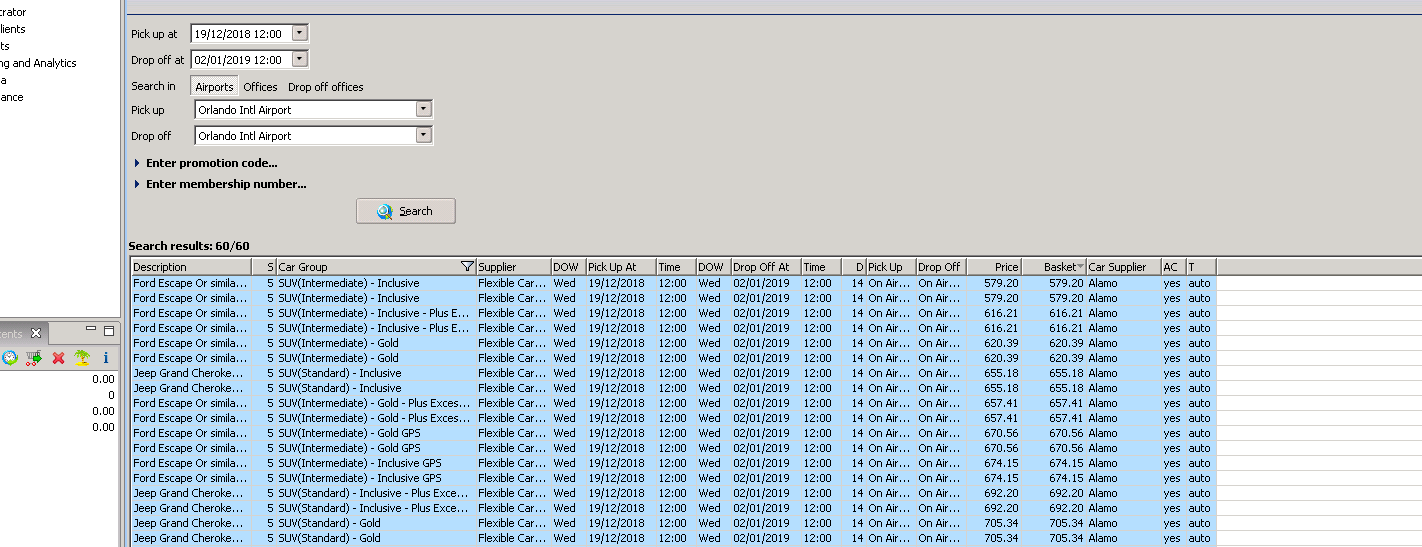Viewport: 1422px width, 547px height.
Task: Click the filter funnel icon on Car Group header
Action: click(467, 267)
